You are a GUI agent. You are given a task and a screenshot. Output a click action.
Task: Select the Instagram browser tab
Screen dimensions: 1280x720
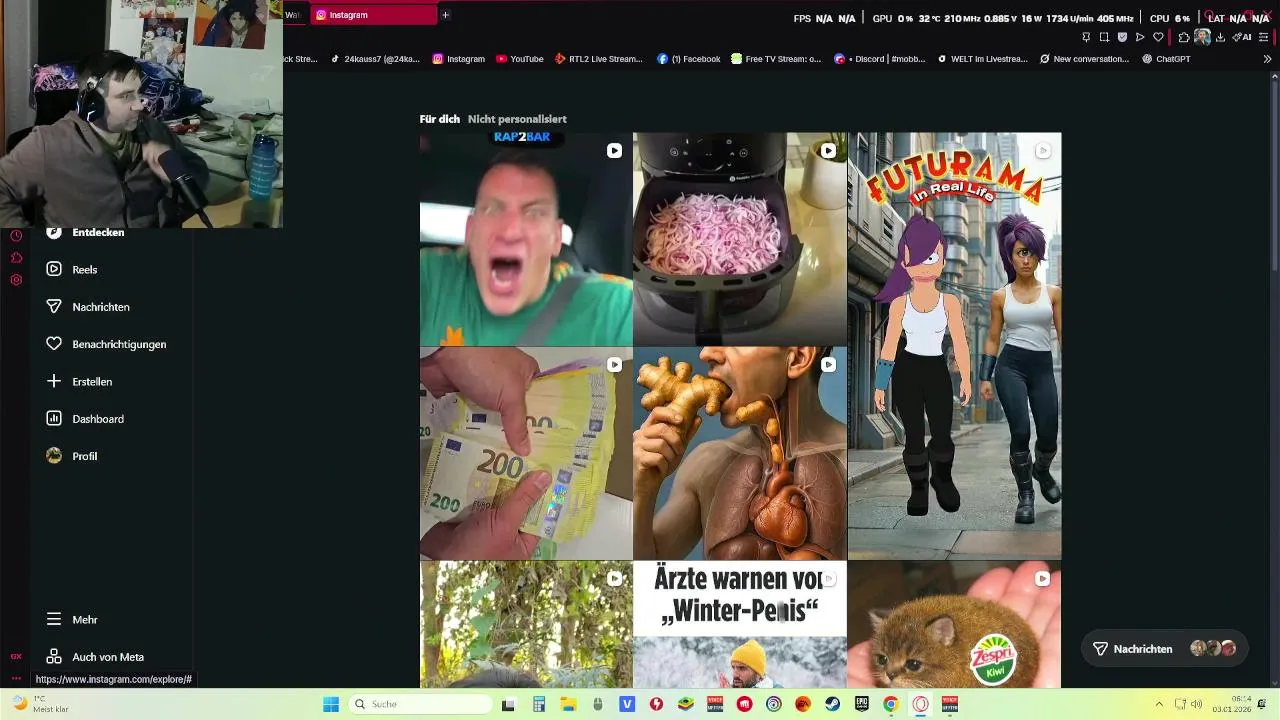[373, 15]
